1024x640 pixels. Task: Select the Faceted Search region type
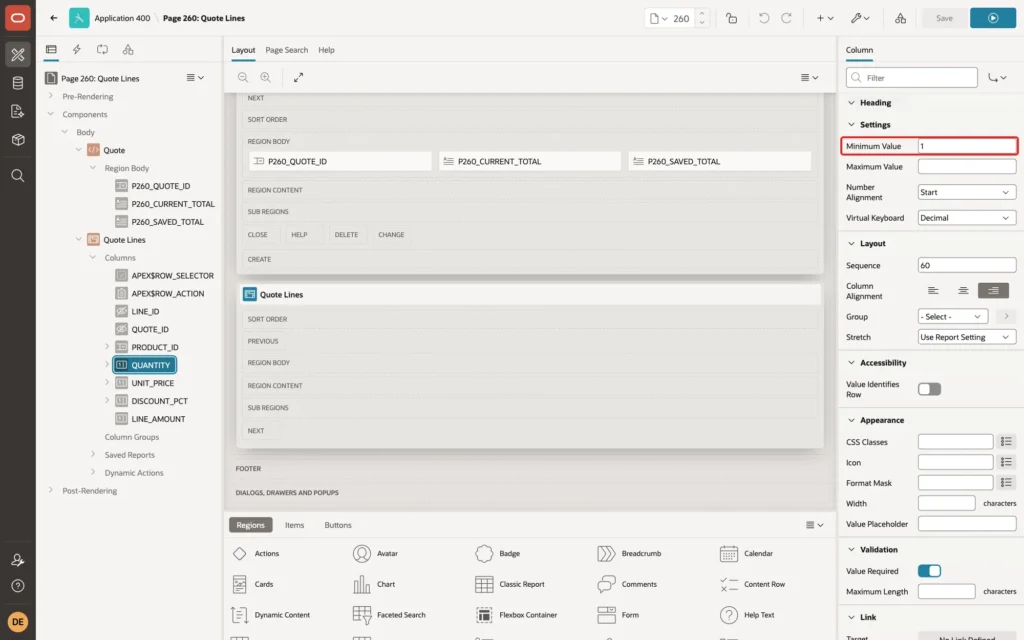(389, 615)
